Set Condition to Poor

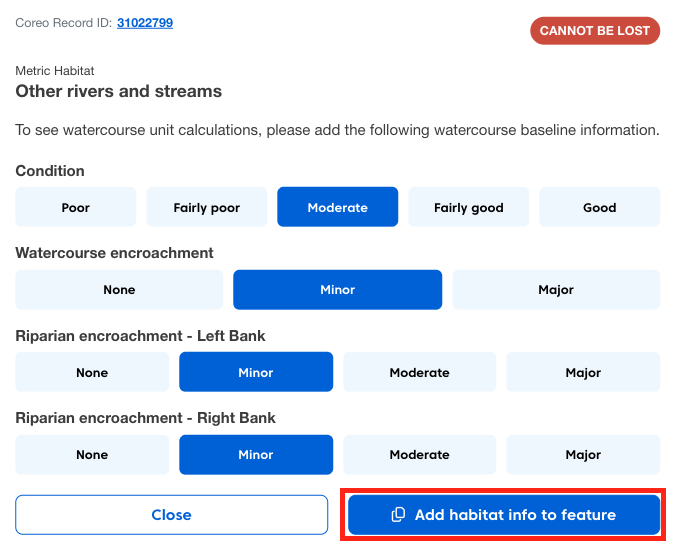click(x=76, y=208)
